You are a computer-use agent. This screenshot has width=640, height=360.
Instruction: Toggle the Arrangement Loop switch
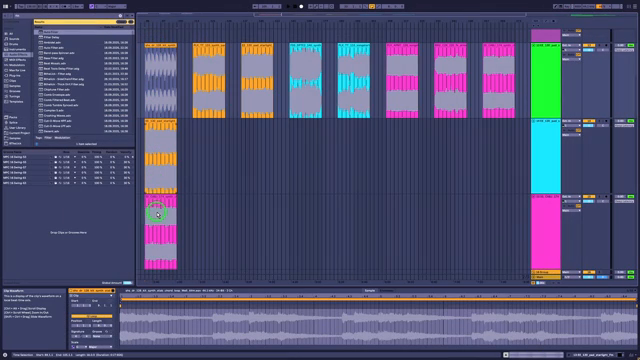click(372, 7)
